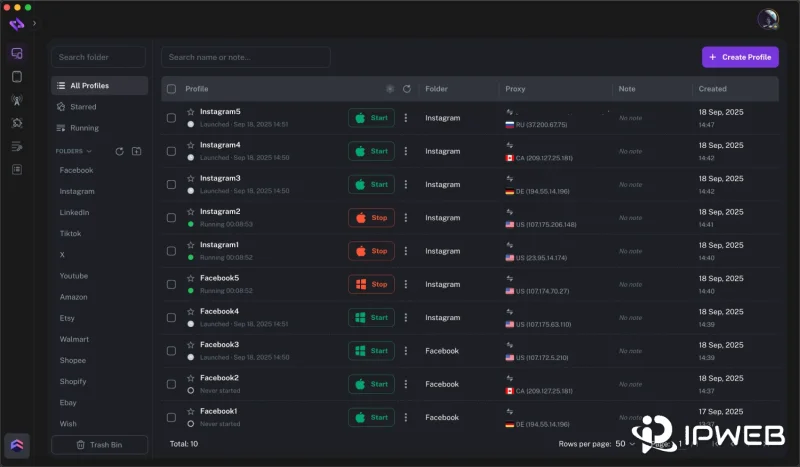Open more options for Instagram5
The height and width of the screenshot is (467, 800).
point(406,118)
